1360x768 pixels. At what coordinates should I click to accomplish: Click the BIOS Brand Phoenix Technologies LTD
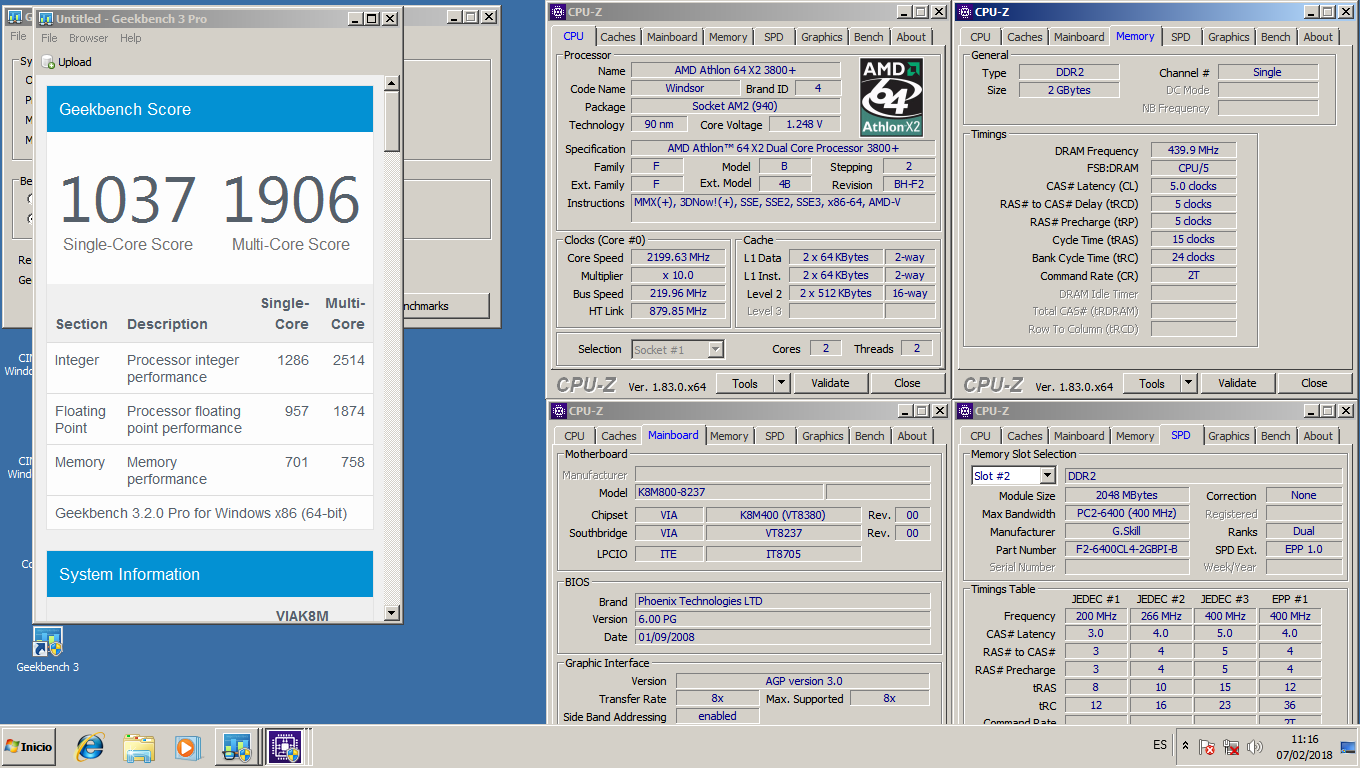click(782, 601)
